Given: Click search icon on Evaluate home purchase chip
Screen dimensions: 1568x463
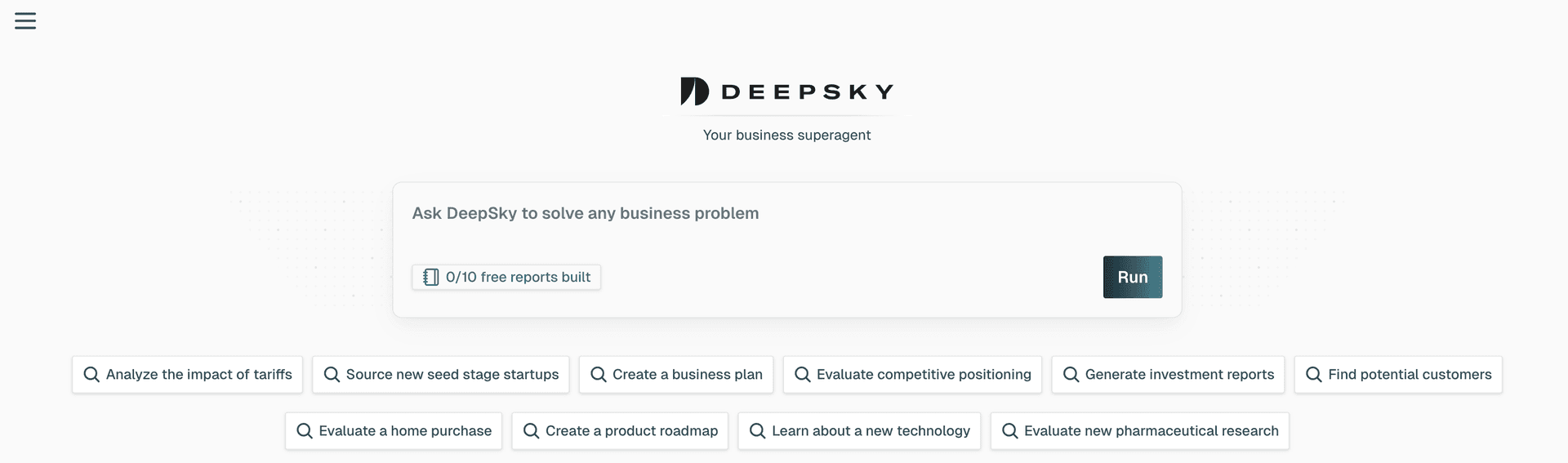Looking at the screenshot, I should (x=305, y=431).
